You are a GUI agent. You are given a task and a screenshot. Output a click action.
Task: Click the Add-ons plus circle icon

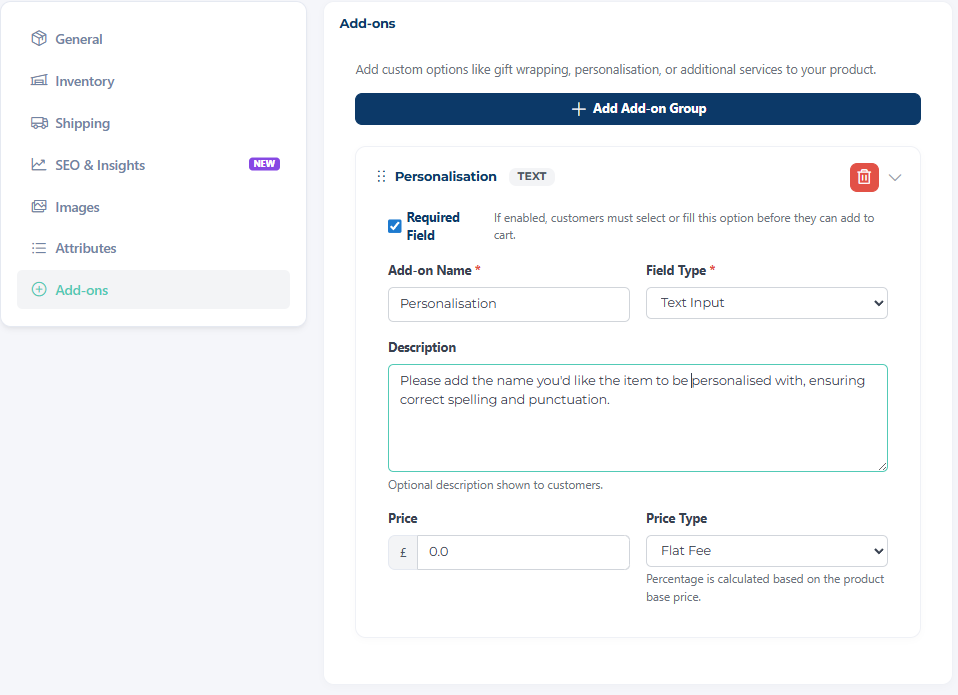39,290
